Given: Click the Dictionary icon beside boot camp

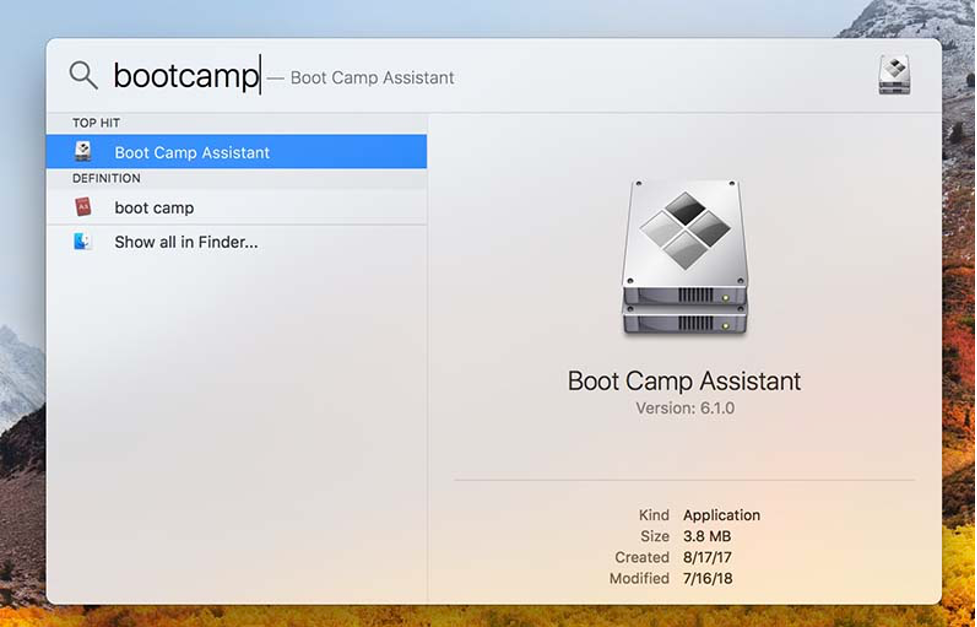Looking at the screenshot, I should pos(83,207).
